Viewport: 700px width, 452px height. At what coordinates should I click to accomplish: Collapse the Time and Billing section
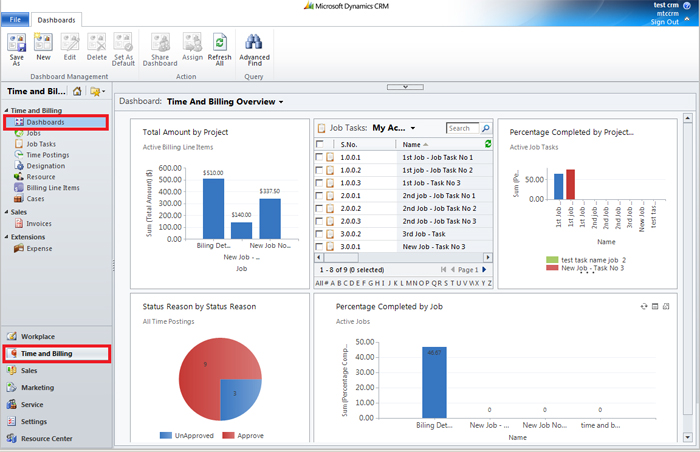(x=5, y=110)
